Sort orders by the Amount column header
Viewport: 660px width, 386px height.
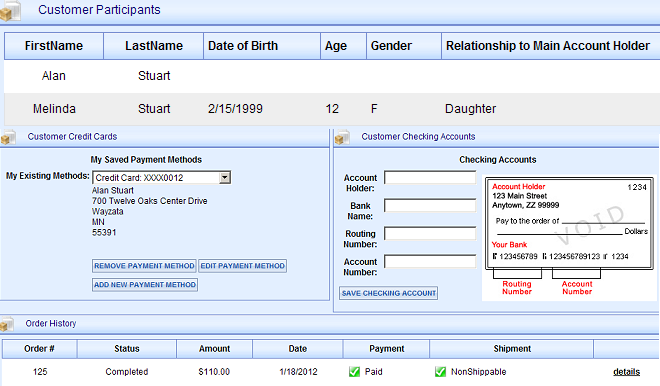[214, 349]
